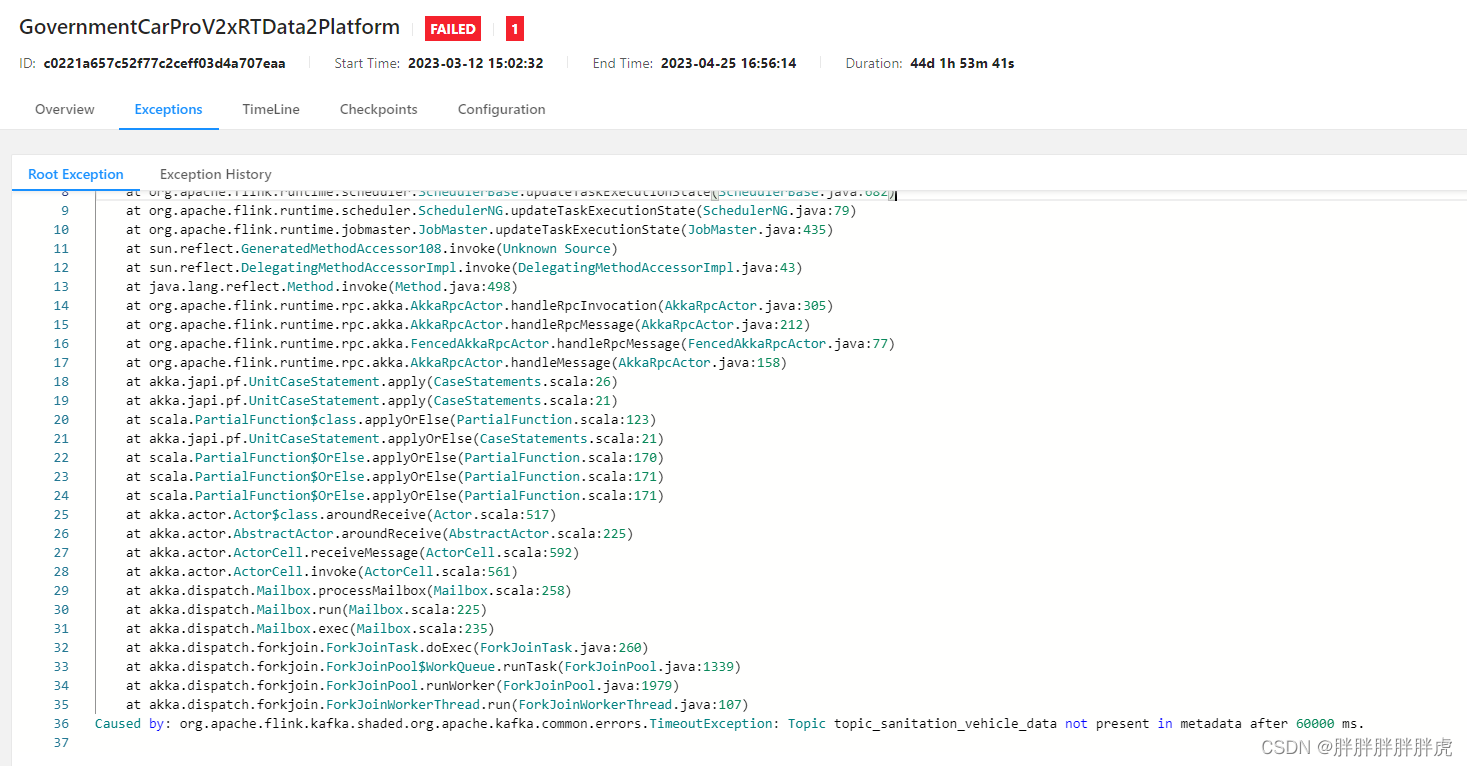The image size is (1467, 766).
Task: Click the AbstractActor.aroundReceive stack frame
Action: [379, 534]
